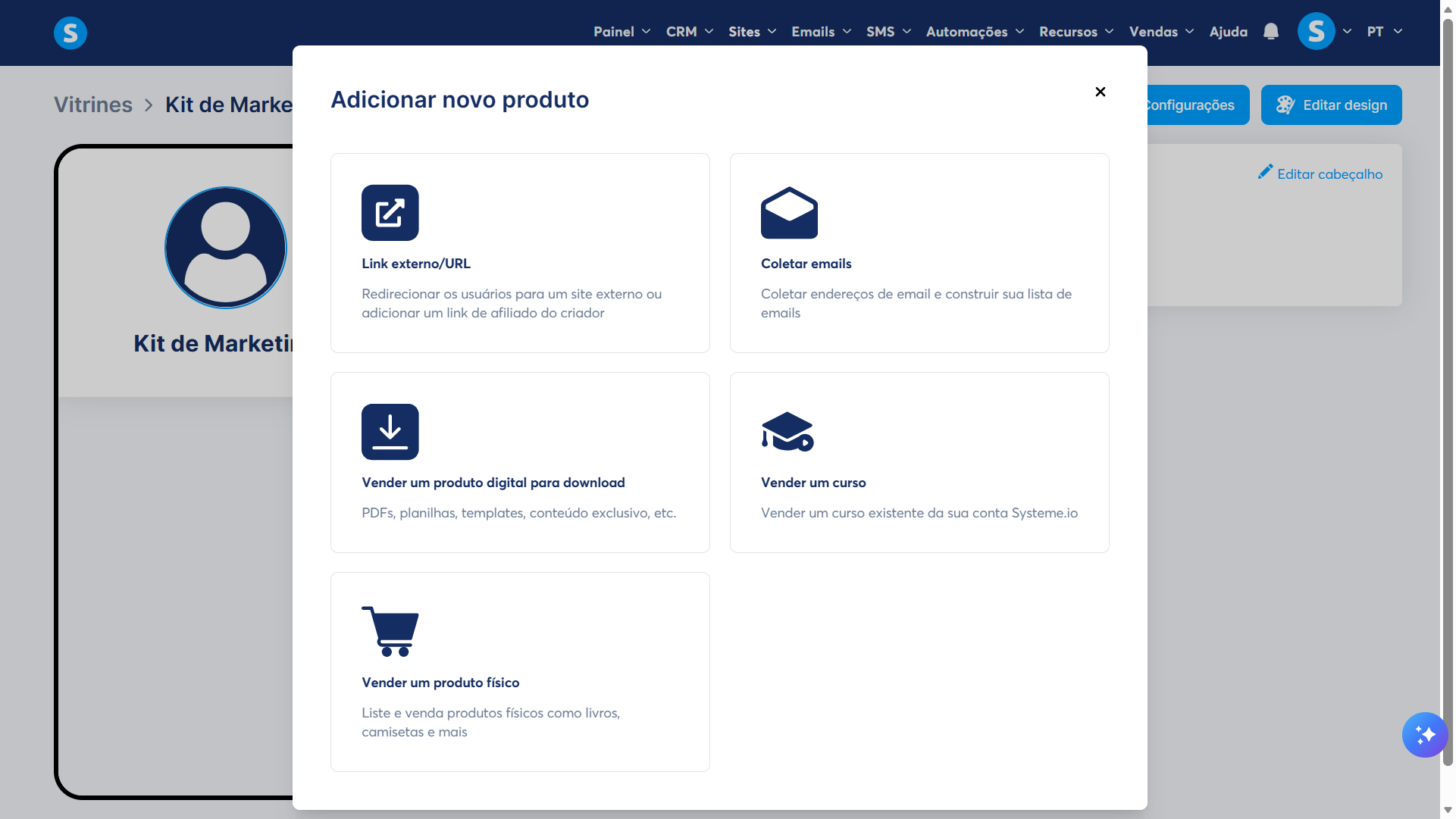Click the download arrow icon
1456x819 pixels.
click(x=390, y=432)
